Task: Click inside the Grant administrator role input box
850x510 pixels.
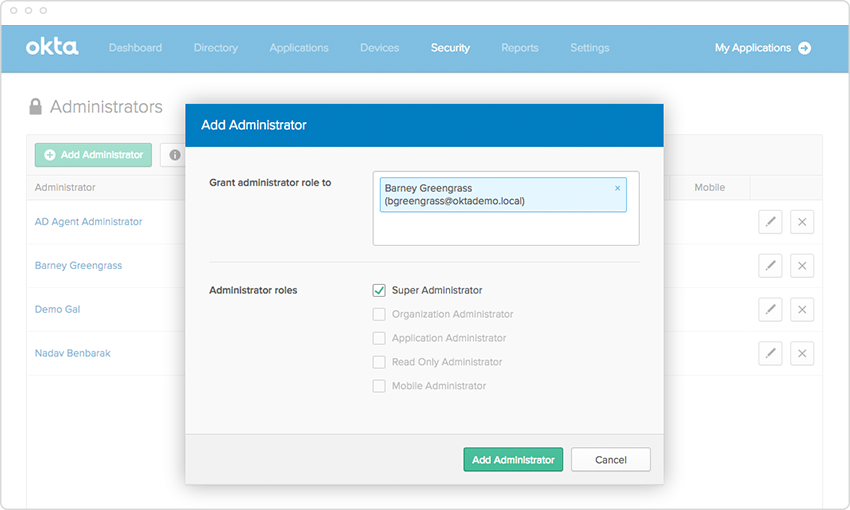Action: tap(505, 229)
